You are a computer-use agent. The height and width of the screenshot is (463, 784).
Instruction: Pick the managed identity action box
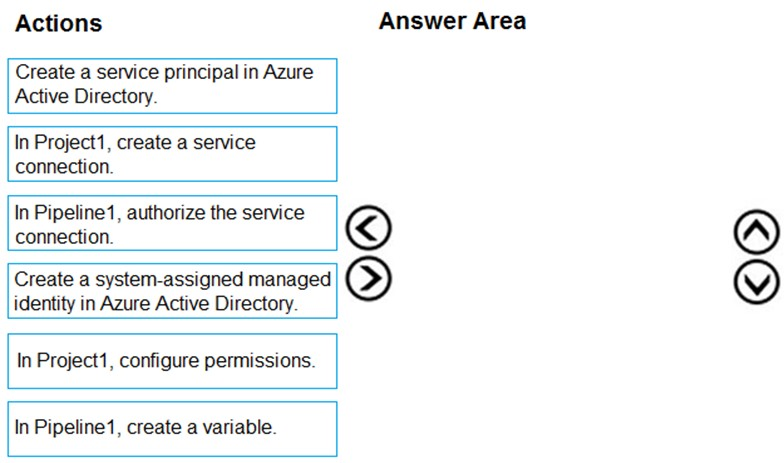pyautogui.click(x=172, y=291)
